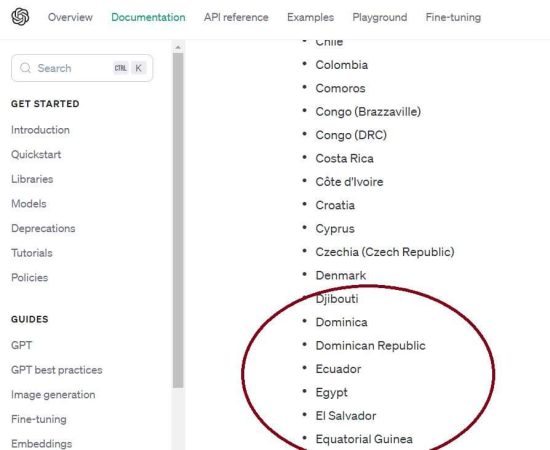Viewport: 550px width, 450px height.
Task: Switch to the Documentation tab
Action: 148,17
